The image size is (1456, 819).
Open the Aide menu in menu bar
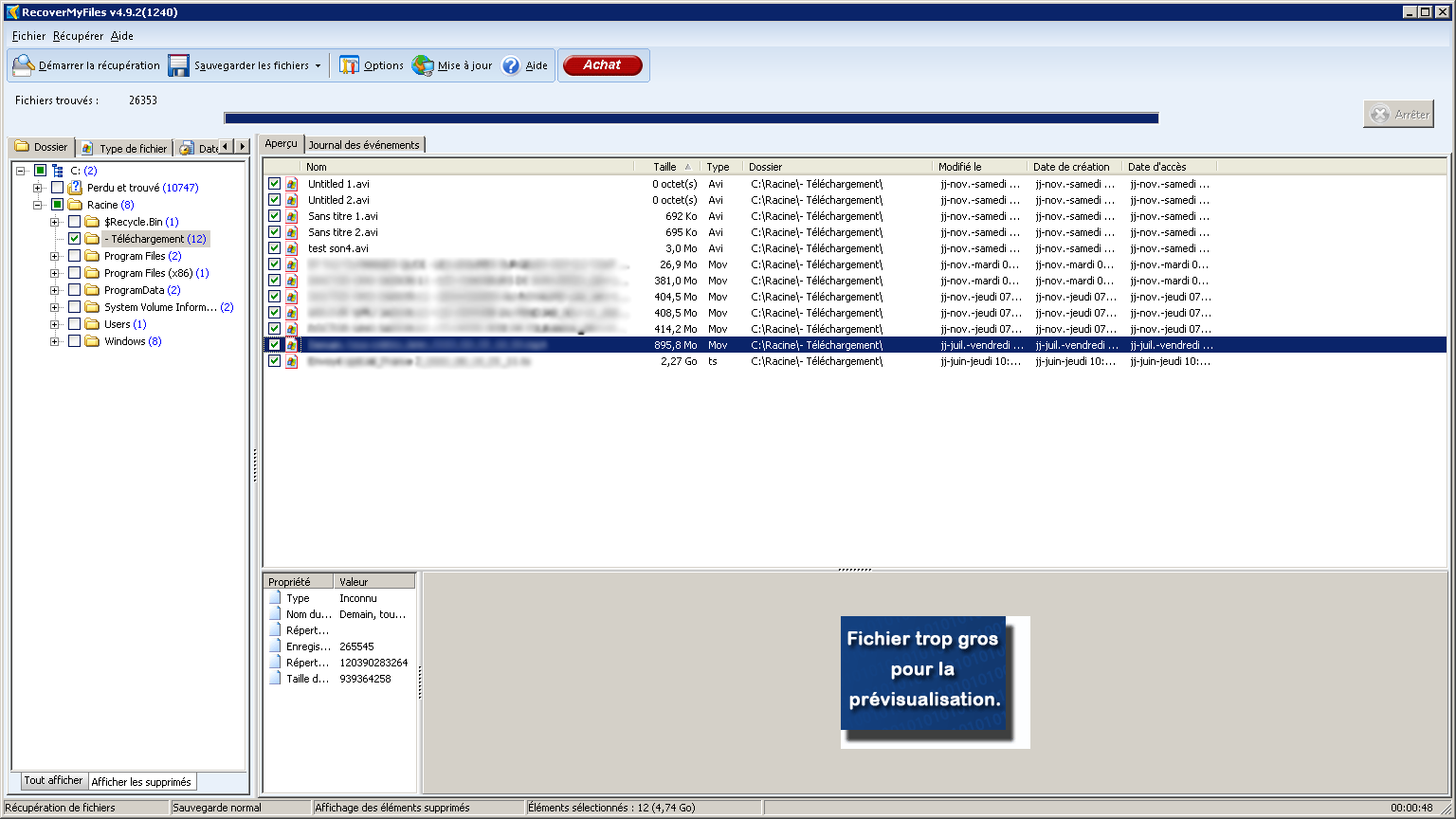122,36
